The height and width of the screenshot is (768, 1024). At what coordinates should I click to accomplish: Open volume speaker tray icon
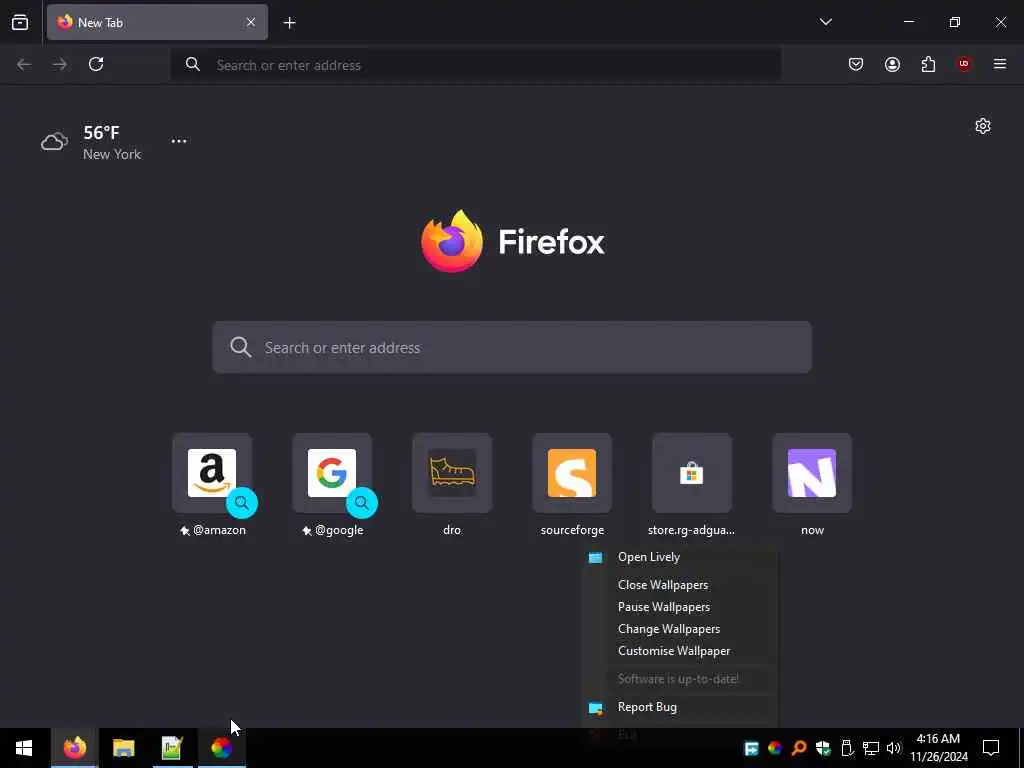(x=894, y=748)
